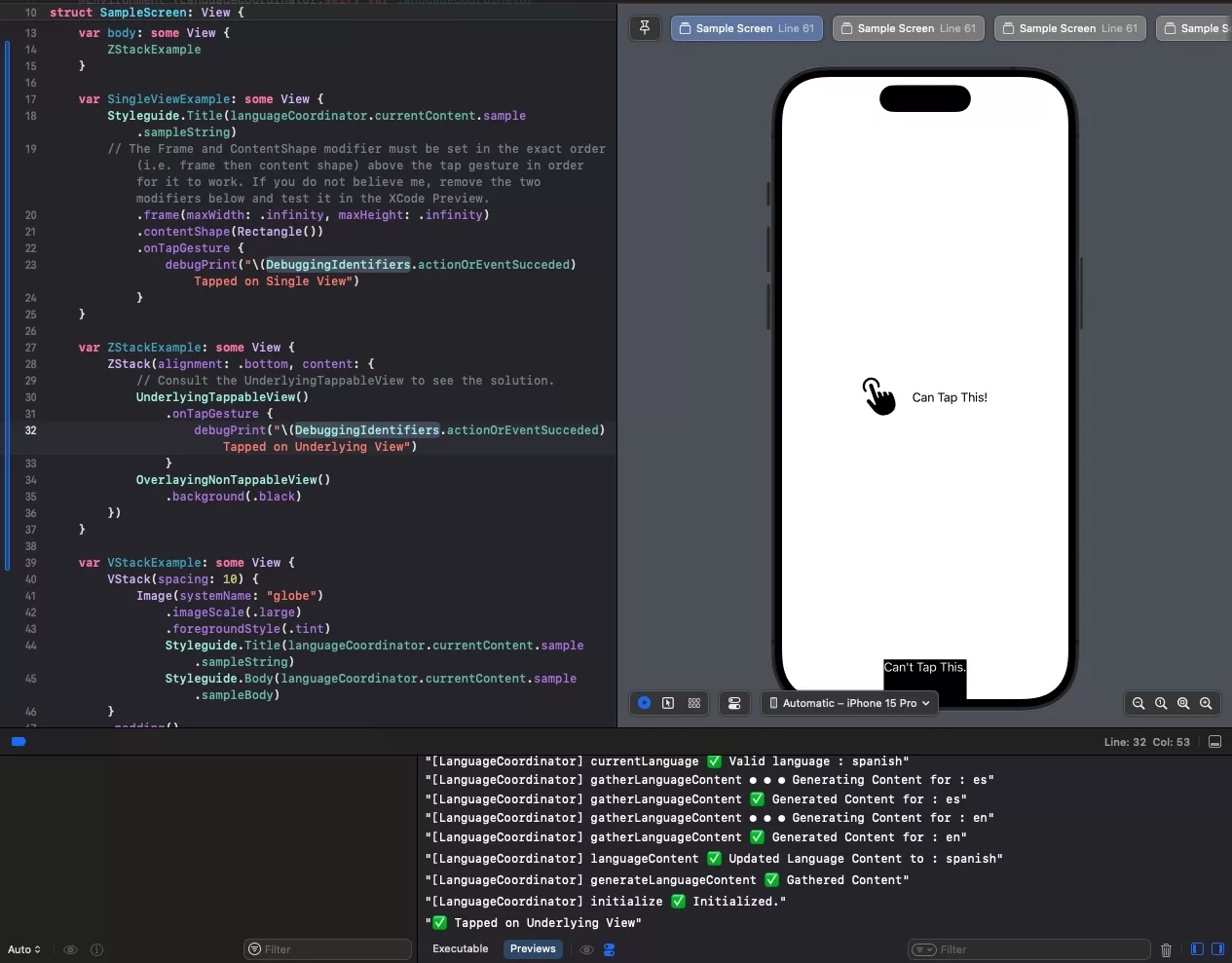Tap the 'Can Tap This!' view in preview
This screenshot has width=1232, height=963.
925,396
